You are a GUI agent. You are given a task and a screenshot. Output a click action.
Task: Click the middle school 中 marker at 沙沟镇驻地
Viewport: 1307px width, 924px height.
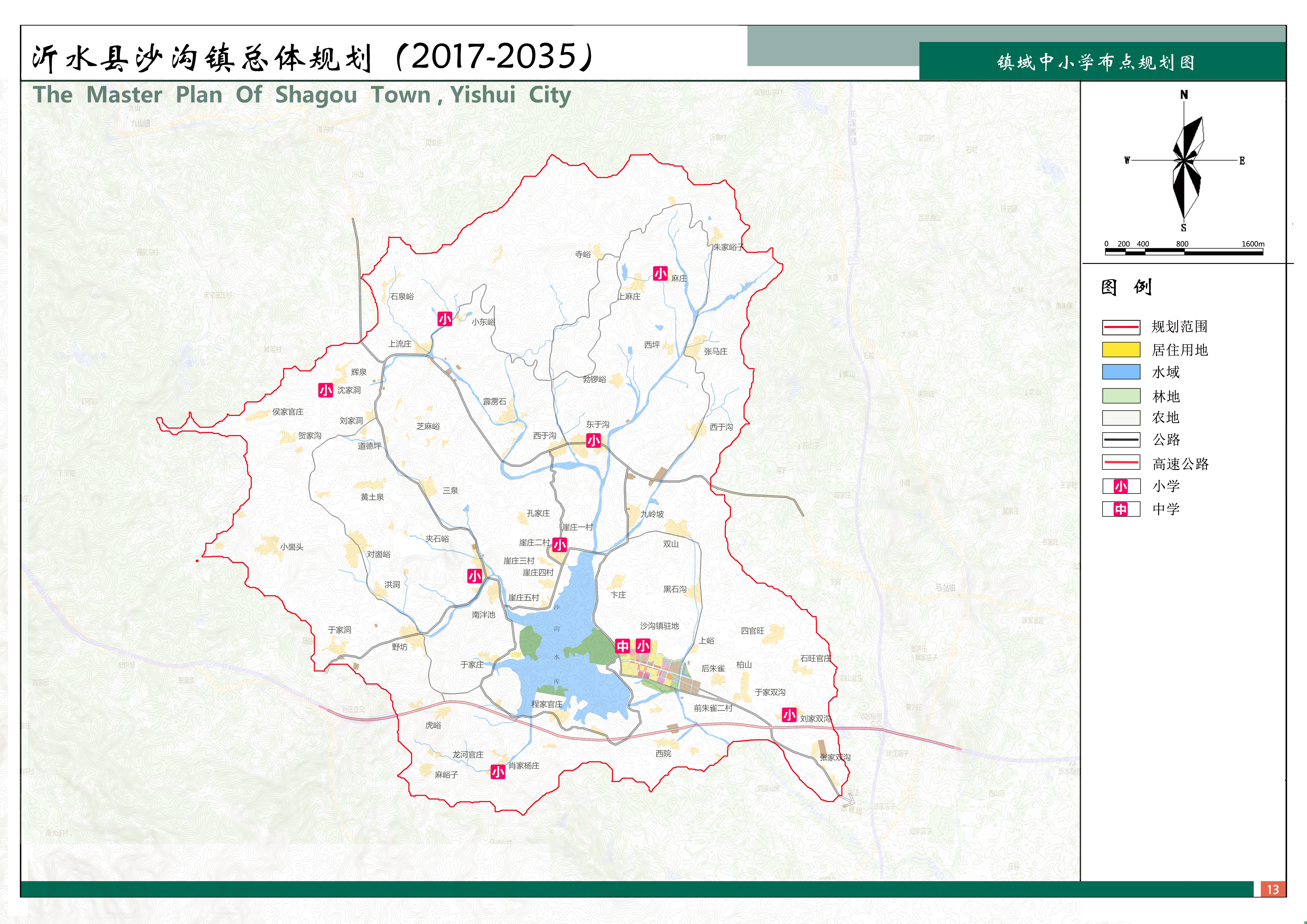(623, 646)
